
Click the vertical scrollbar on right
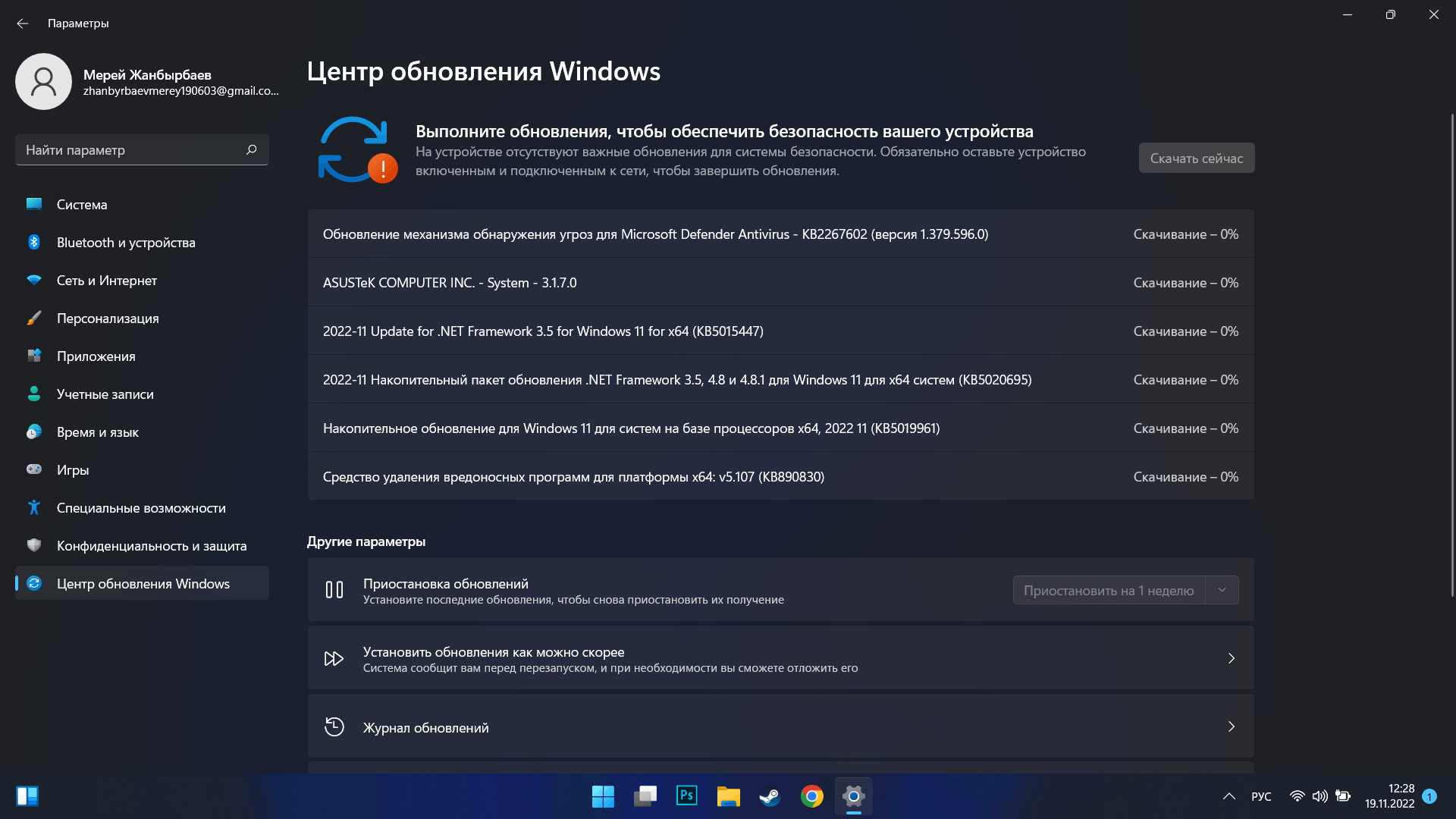click(1451, 356)
